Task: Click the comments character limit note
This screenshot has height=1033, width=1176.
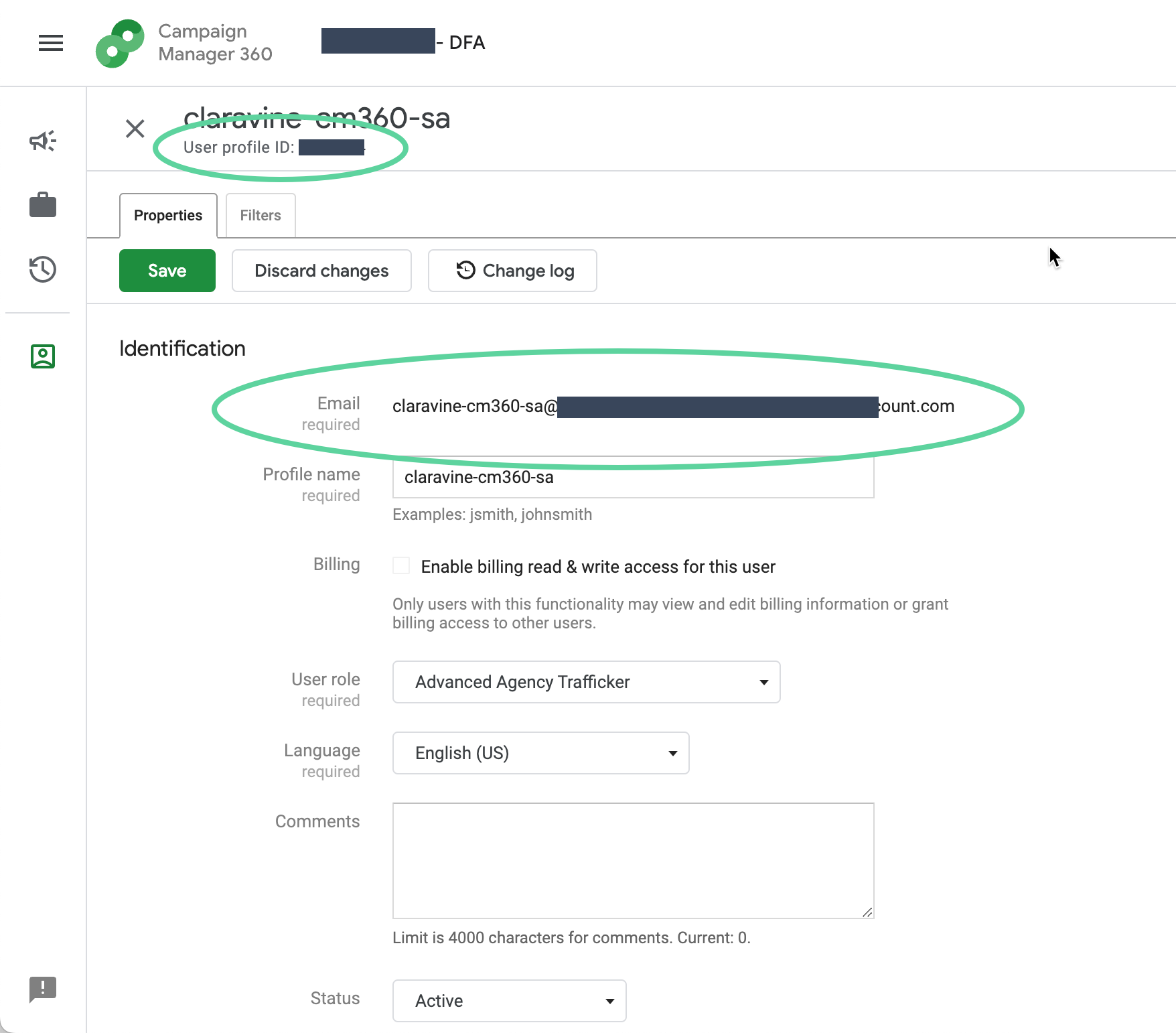Action: click(x=571, y=938)
